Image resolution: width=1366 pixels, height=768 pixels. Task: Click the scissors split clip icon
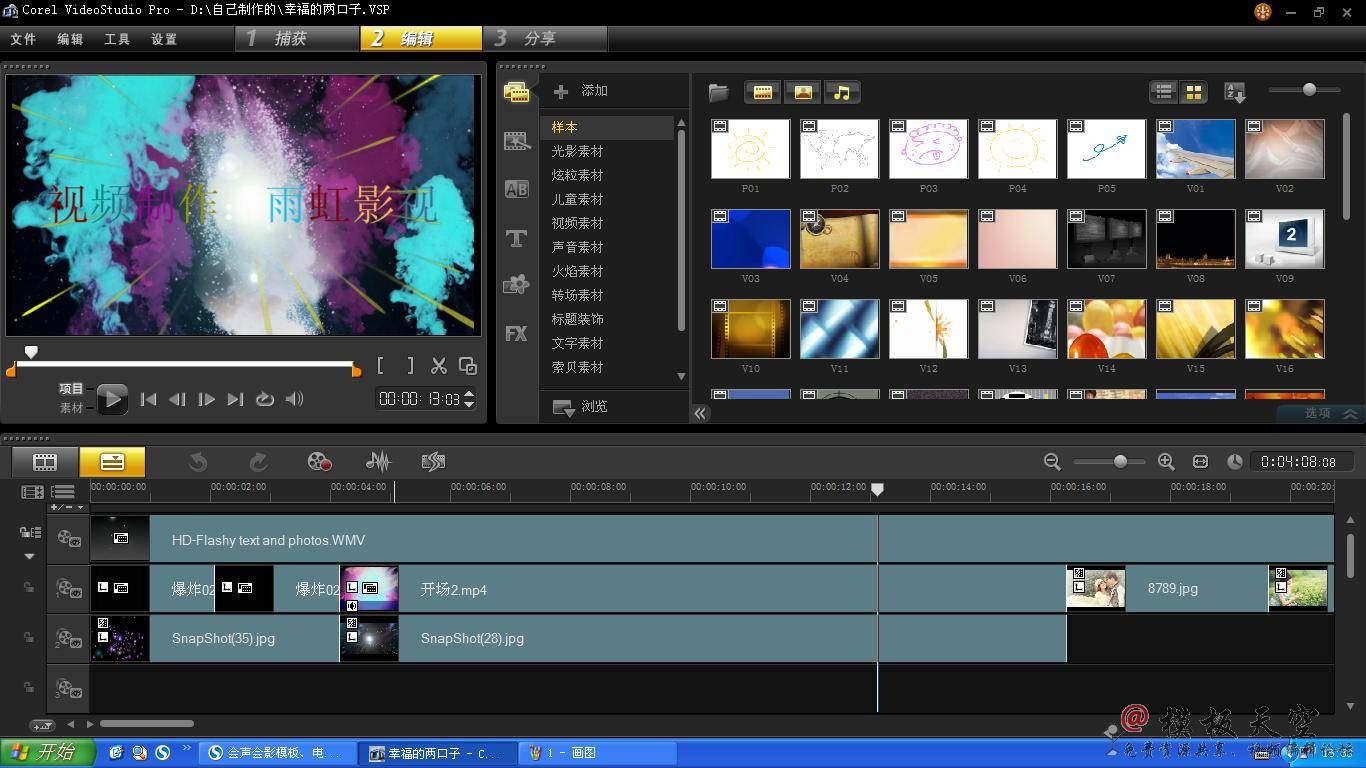[x=438, y=366]
